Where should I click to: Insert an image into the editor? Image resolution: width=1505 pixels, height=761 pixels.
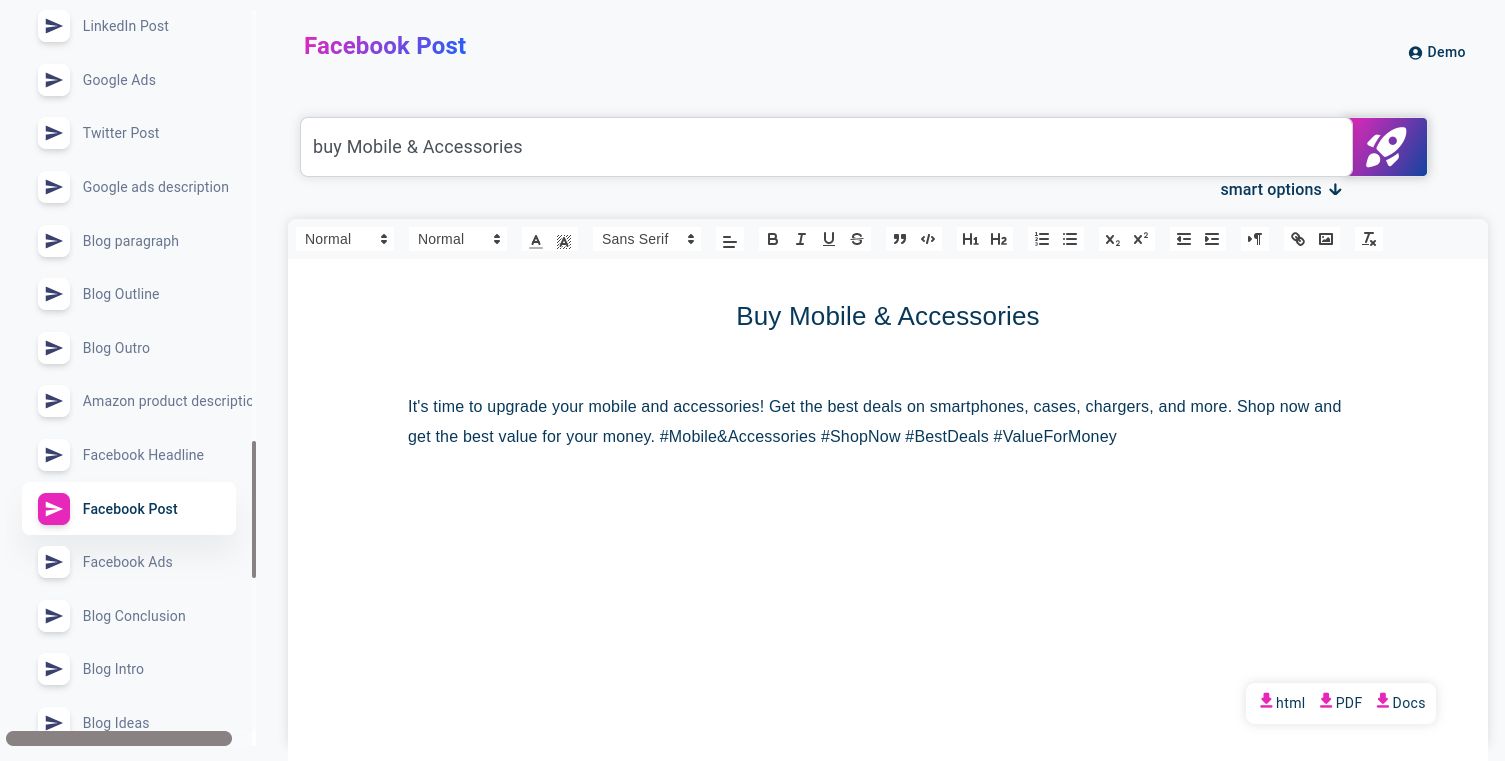tap(1326, 239)
